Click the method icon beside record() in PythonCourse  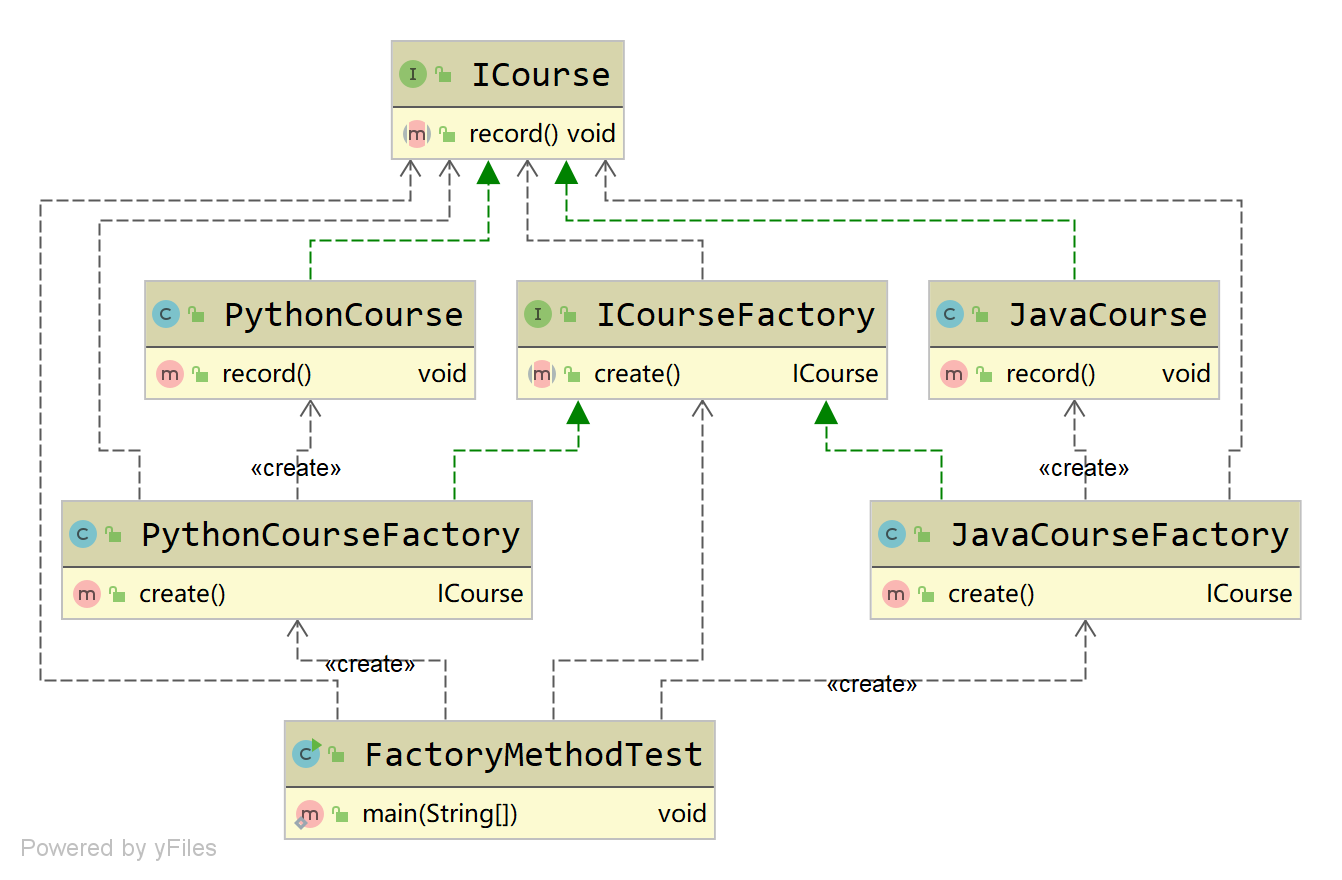pos(170,374)
